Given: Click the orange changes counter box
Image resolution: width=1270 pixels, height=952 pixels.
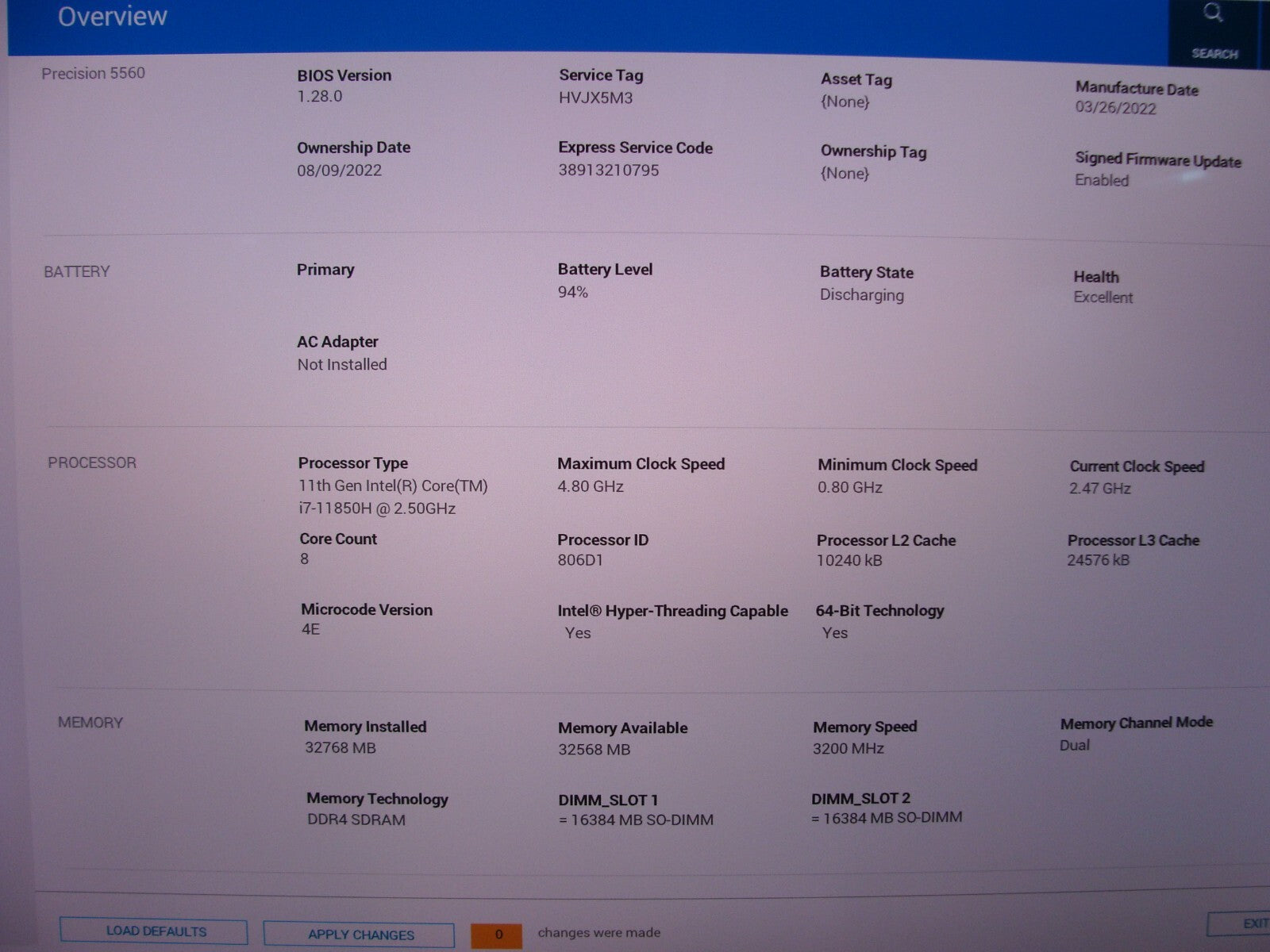Looking at the screenshot, I should pyautogui.click(x=497, y=935).
